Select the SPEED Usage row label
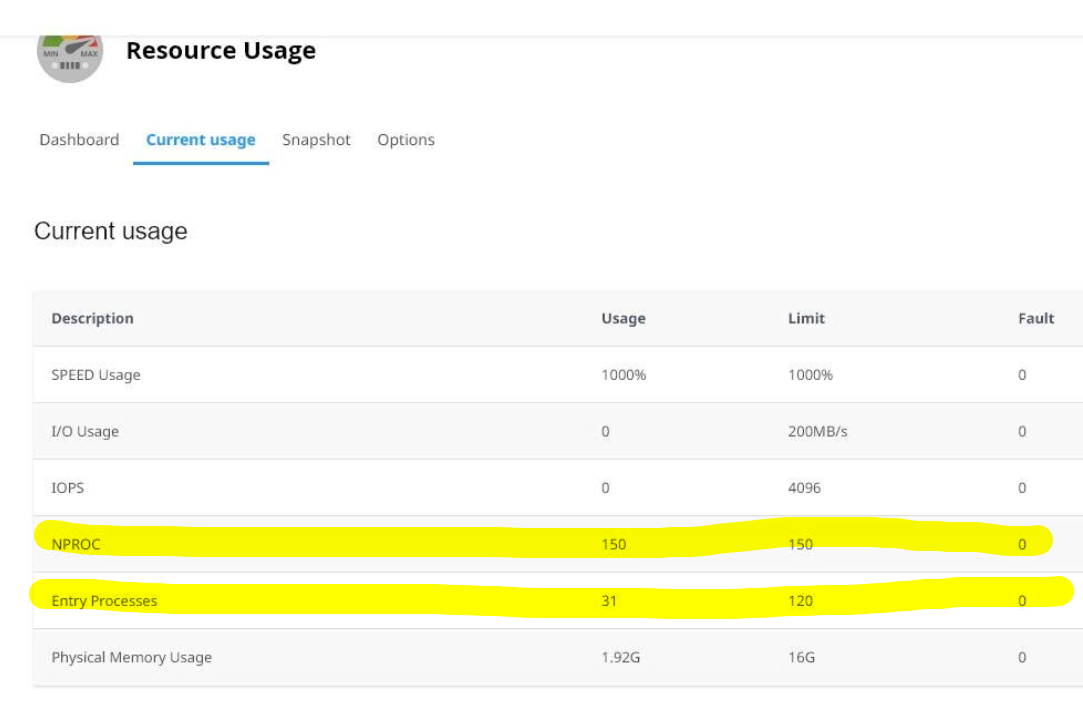The image size is (1083, 713). coord(96,375)
